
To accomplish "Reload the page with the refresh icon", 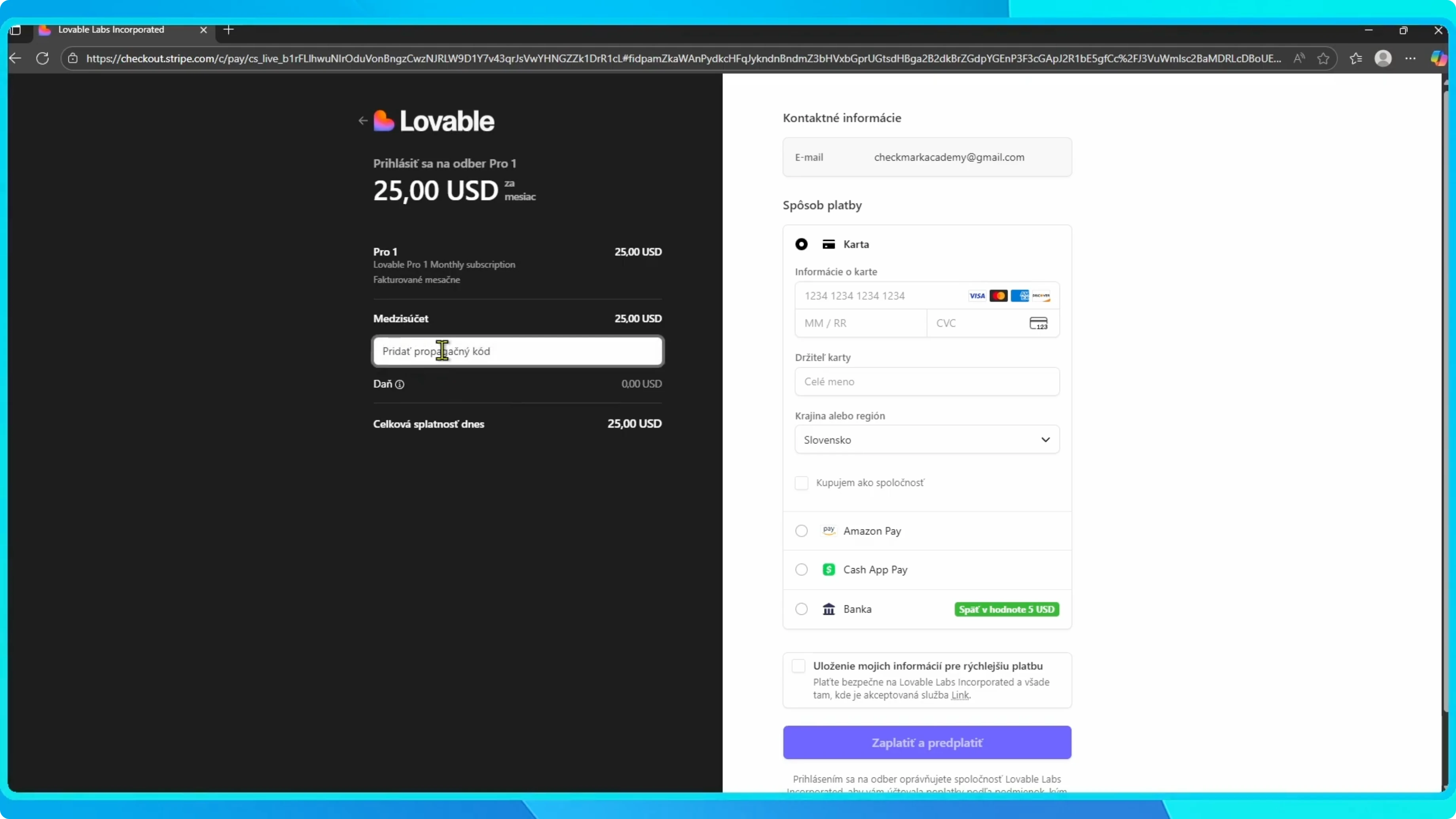I will coord(42,58).
